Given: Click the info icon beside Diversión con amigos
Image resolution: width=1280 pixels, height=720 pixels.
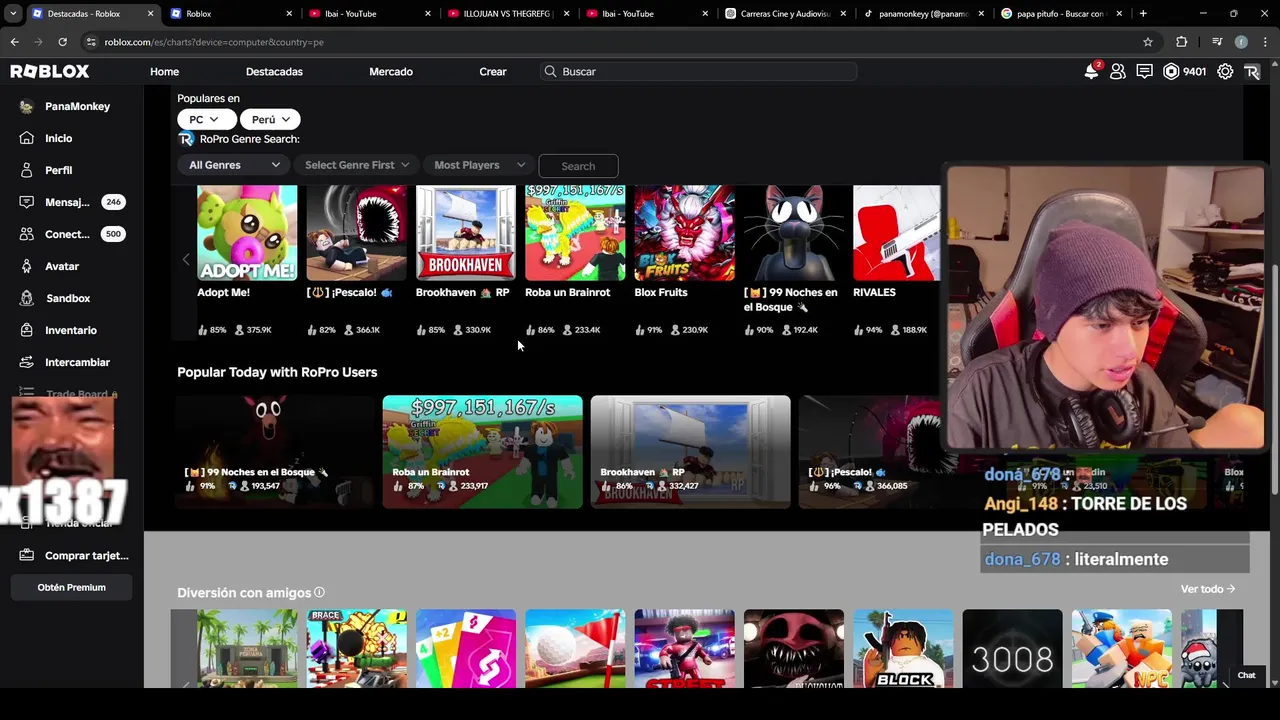Looking at the screenshot, I should click(319, 592).
